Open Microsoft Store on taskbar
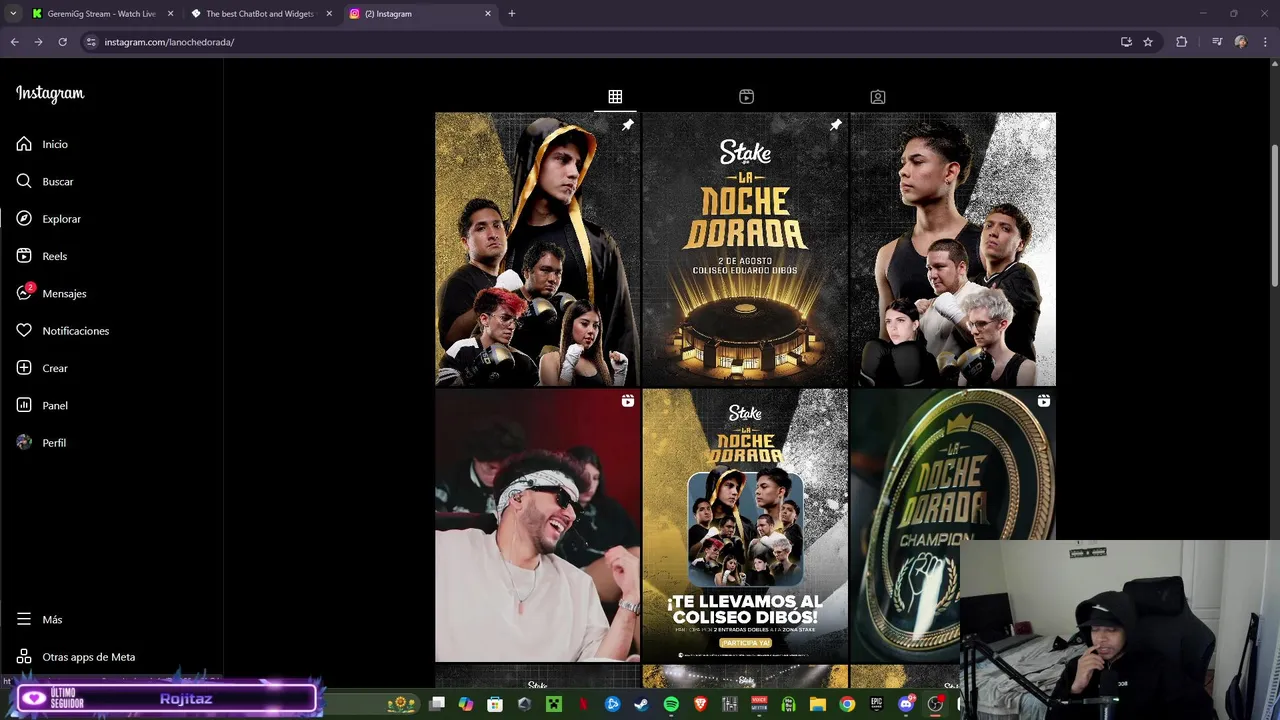The height and width of the screenshot is (720, 1280). [495, 704]
